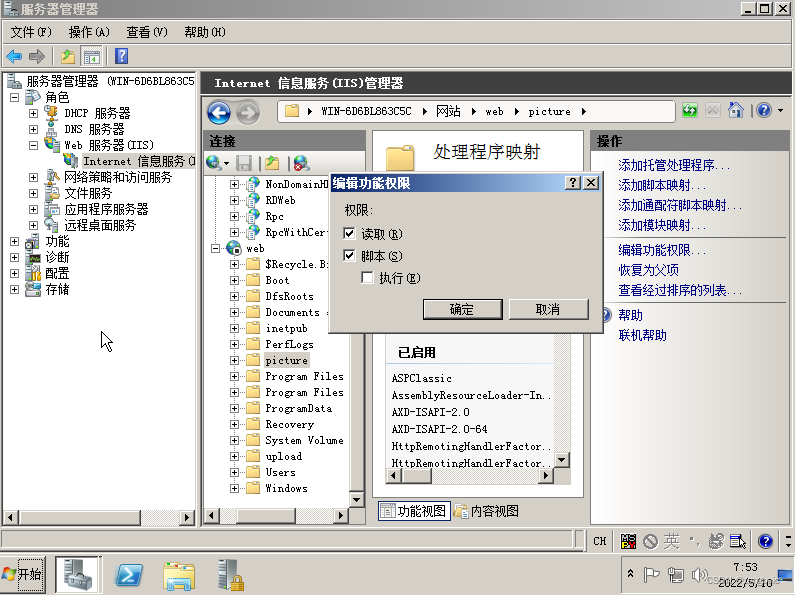Click the volume speaker tray icon
Viewport: 795px width, 595px height.
[x=699, y=575]
